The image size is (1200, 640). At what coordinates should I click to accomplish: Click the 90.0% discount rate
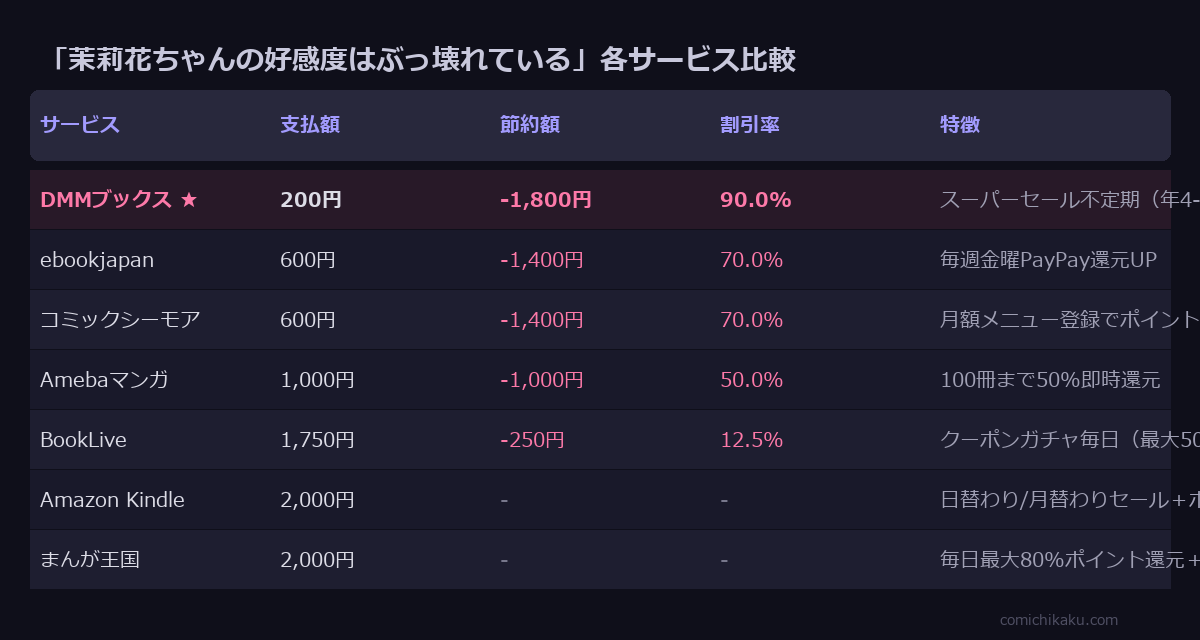tap(755, 200)
